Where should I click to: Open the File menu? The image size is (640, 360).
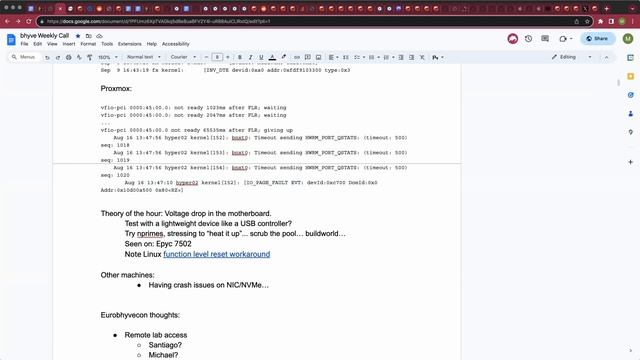click(x=24, y=44)
